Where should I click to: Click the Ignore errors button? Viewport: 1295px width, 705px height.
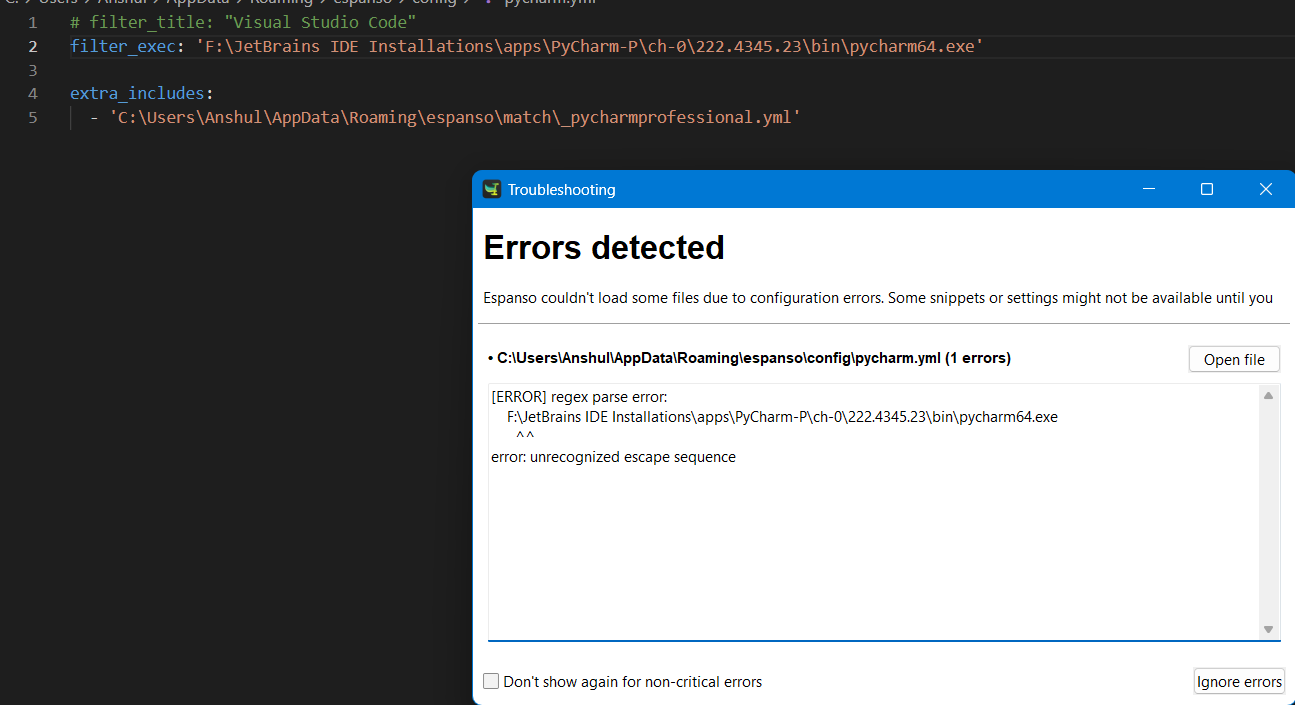pyautogui.click(x=1239, y=682)
